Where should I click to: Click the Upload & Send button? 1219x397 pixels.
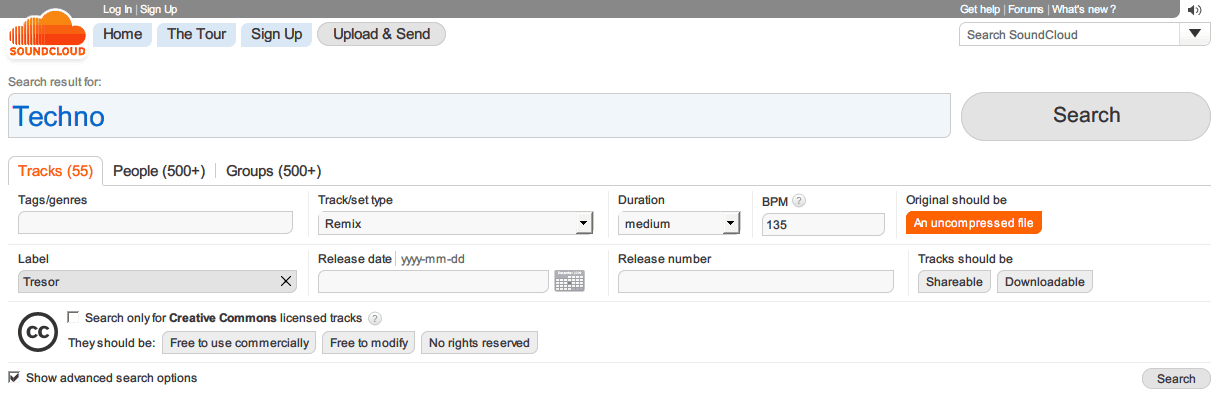[381, 34]
